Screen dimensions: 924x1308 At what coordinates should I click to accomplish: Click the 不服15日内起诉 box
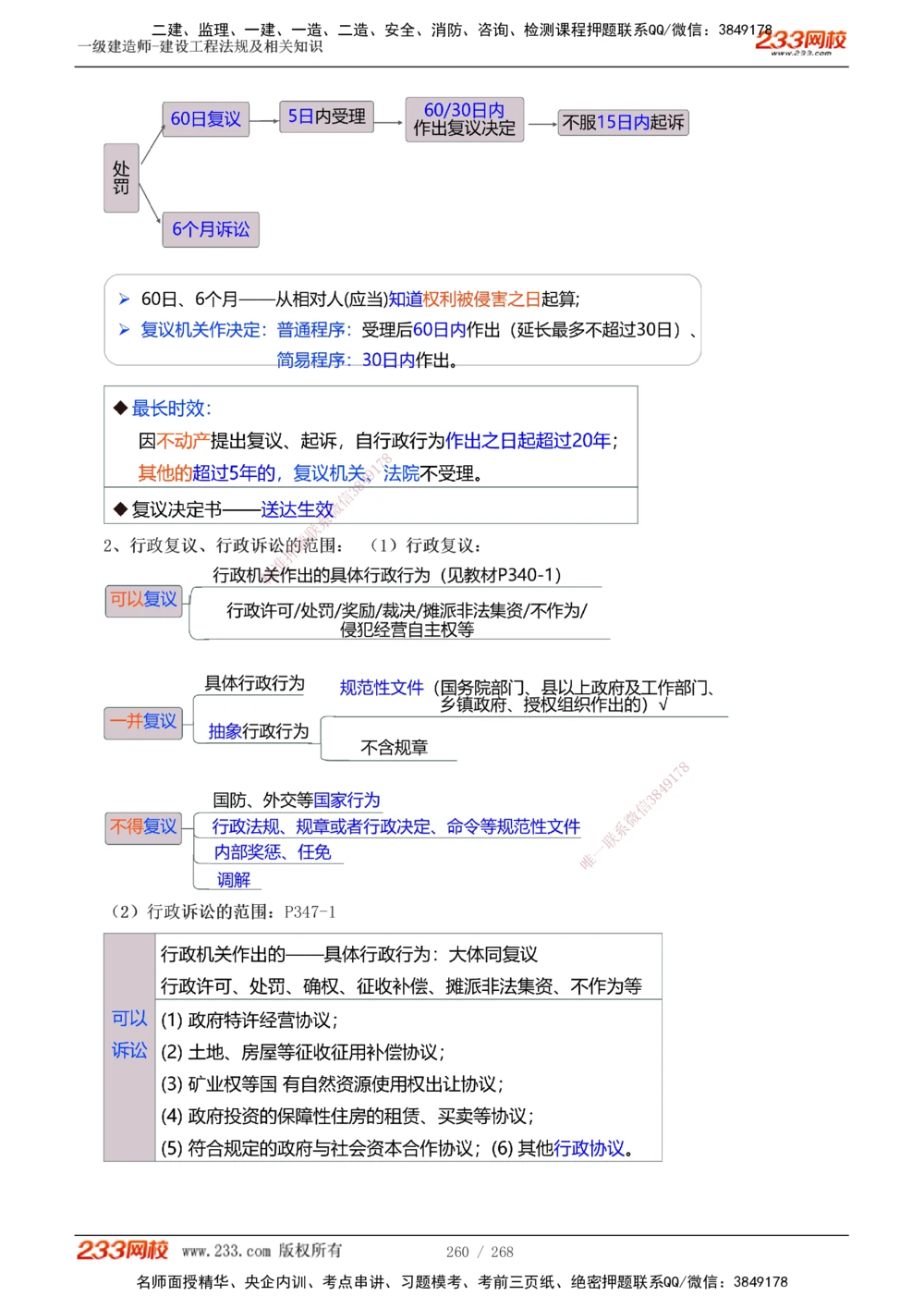coord(622,122)
